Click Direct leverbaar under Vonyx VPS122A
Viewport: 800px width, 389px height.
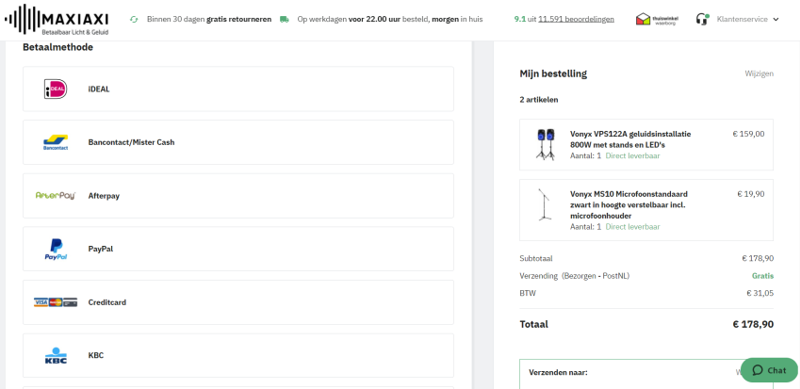[x=633, y=156]
